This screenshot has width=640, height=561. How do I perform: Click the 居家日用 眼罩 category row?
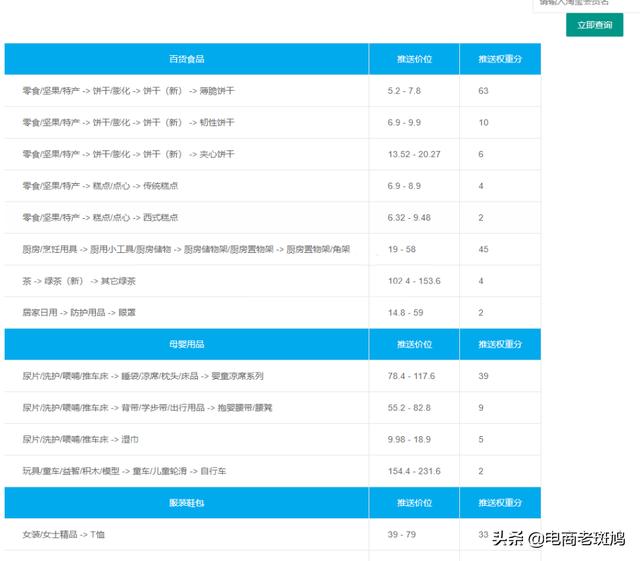click(273, 313)
